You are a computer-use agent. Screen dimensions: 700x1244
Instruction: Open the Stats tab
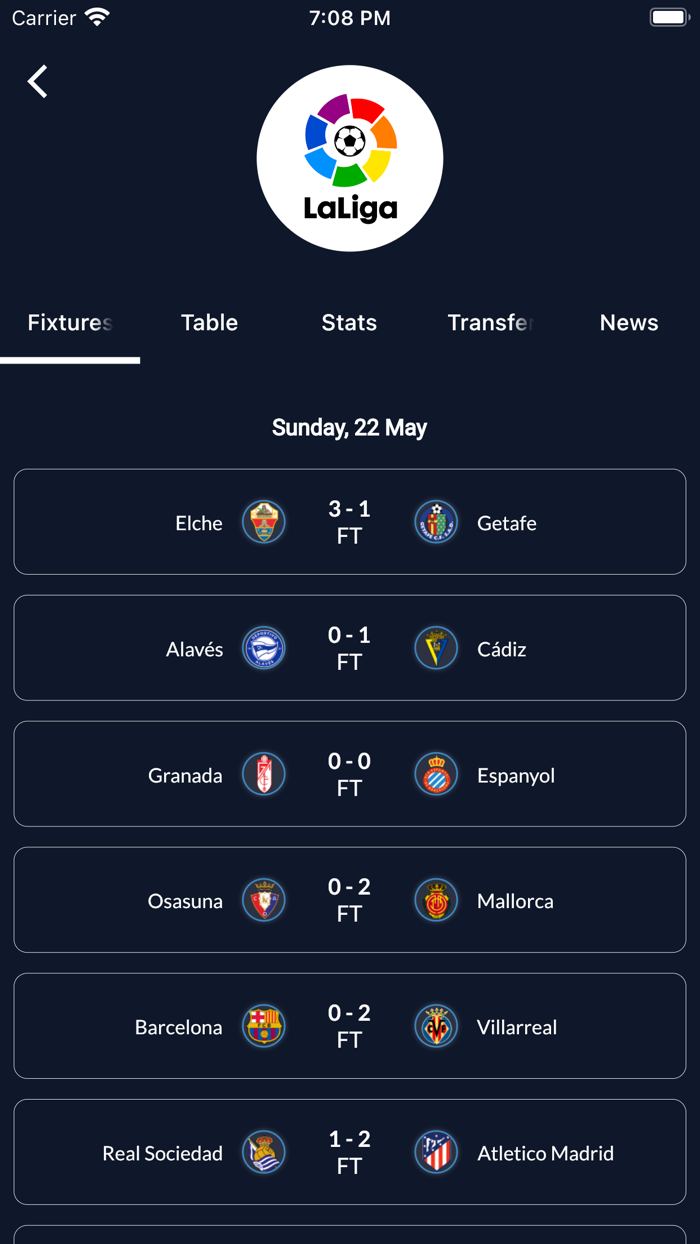click(349, 323)
